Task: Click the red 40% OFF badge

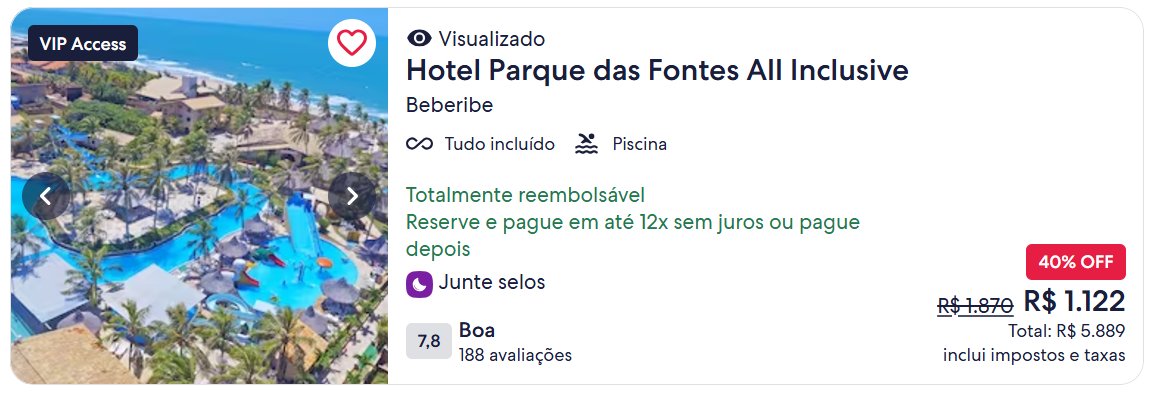Action: point(1075,262)
